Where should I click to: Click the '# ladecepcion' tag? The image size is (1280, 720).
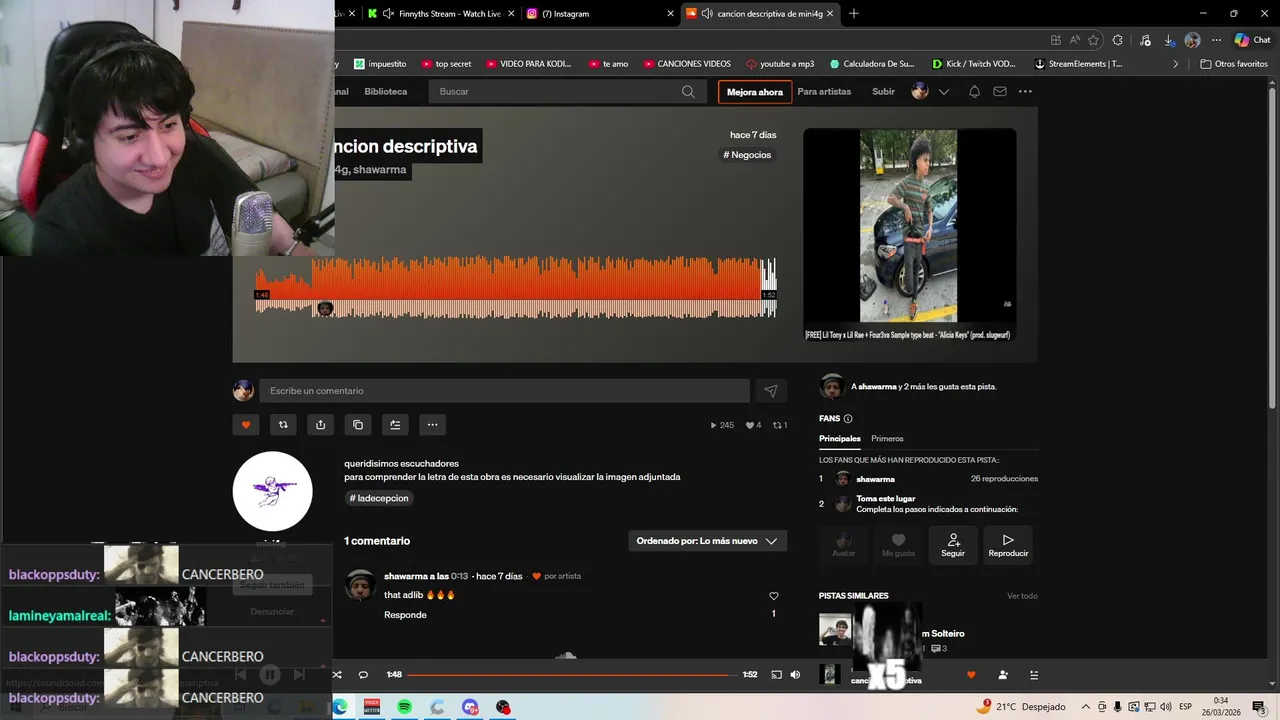[x=379, y=498]
